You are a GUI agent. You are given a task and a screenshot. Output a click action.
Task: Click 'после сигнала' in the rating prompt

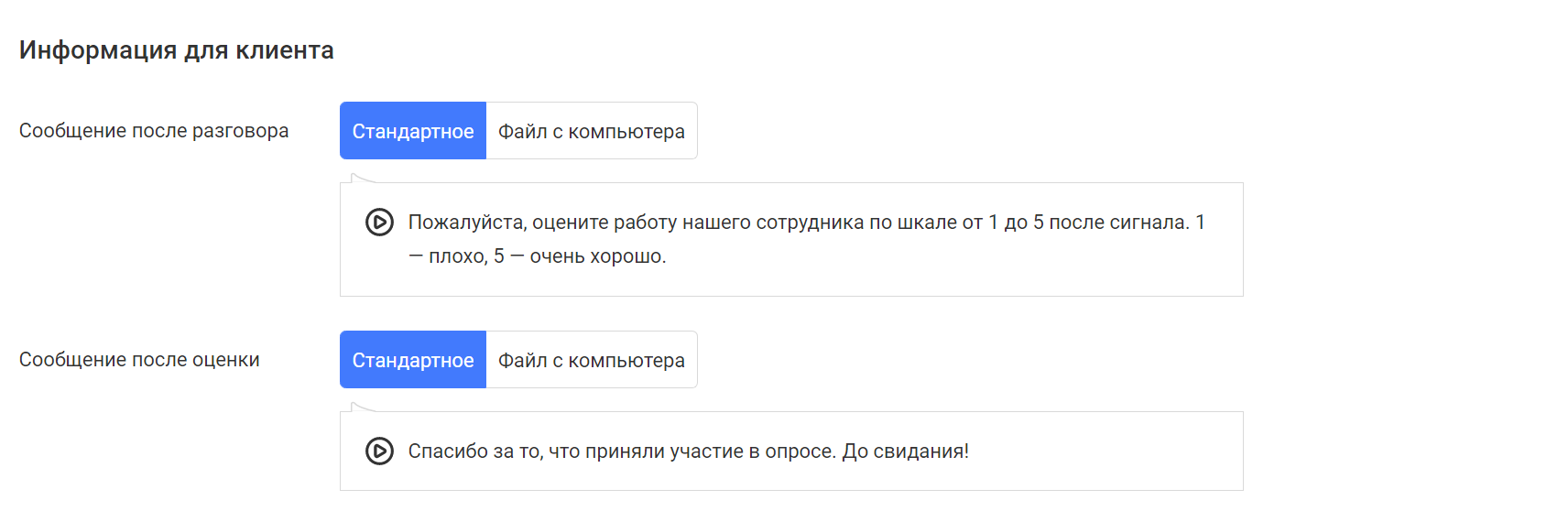tap(1117, 223)
